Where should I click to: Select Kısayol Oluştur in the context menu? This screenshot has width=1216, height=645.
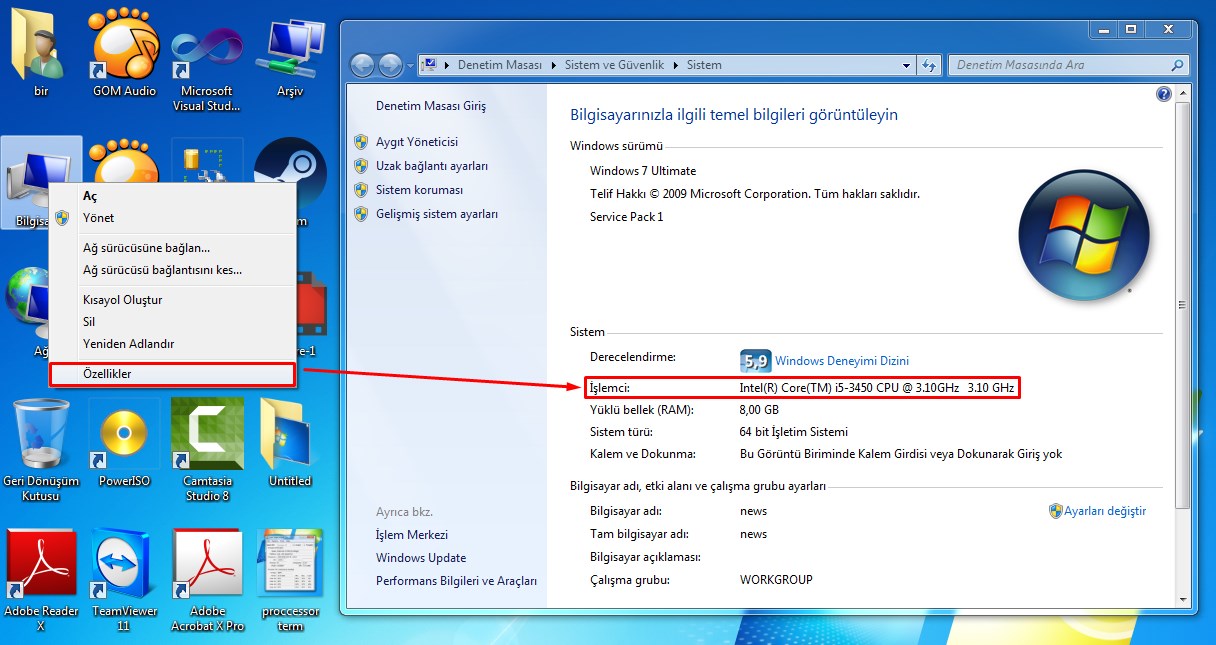tap(122, 300)
